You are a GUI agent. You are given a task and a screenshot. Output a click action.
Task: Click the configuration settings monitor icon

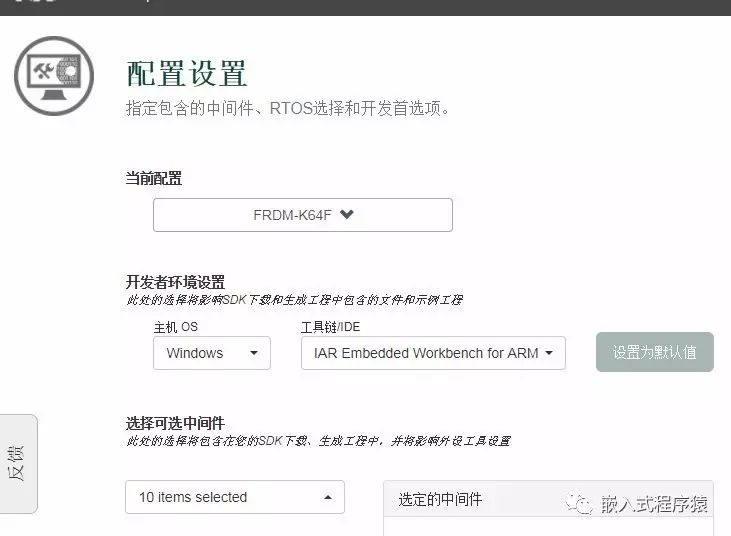[x=54, y=76]
